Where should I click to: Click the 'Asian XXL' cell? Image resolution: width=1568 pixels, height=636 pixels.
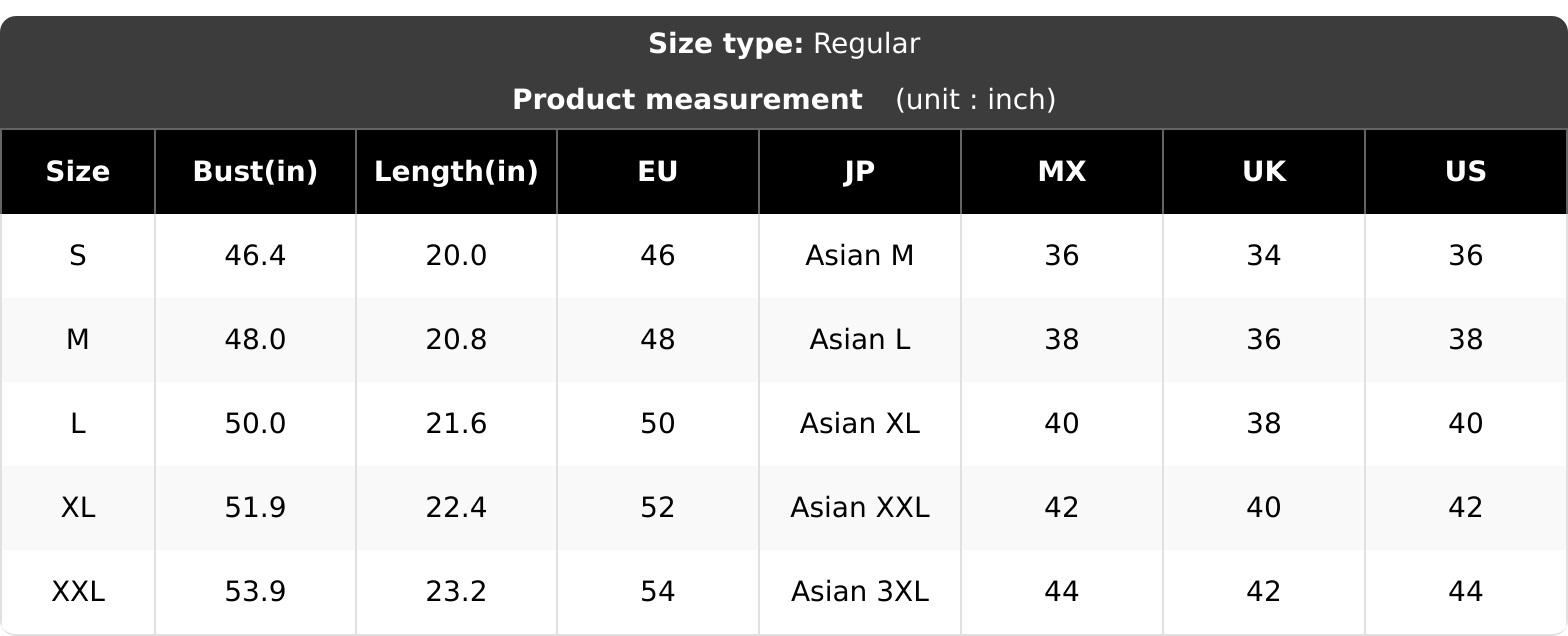[860, 508]
